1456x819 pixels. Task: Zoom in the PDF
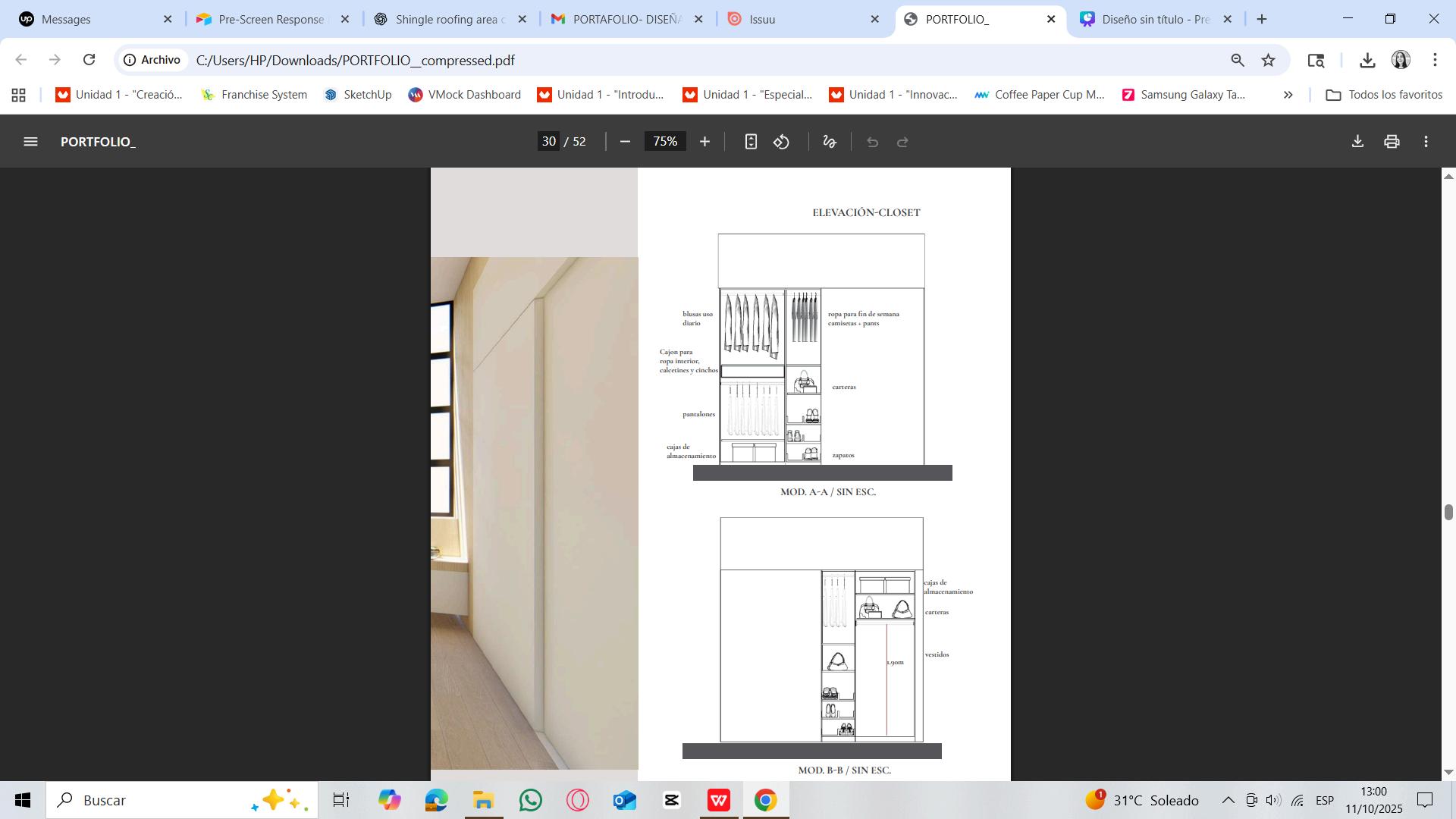pyautogui.click(x=704, y=142)
